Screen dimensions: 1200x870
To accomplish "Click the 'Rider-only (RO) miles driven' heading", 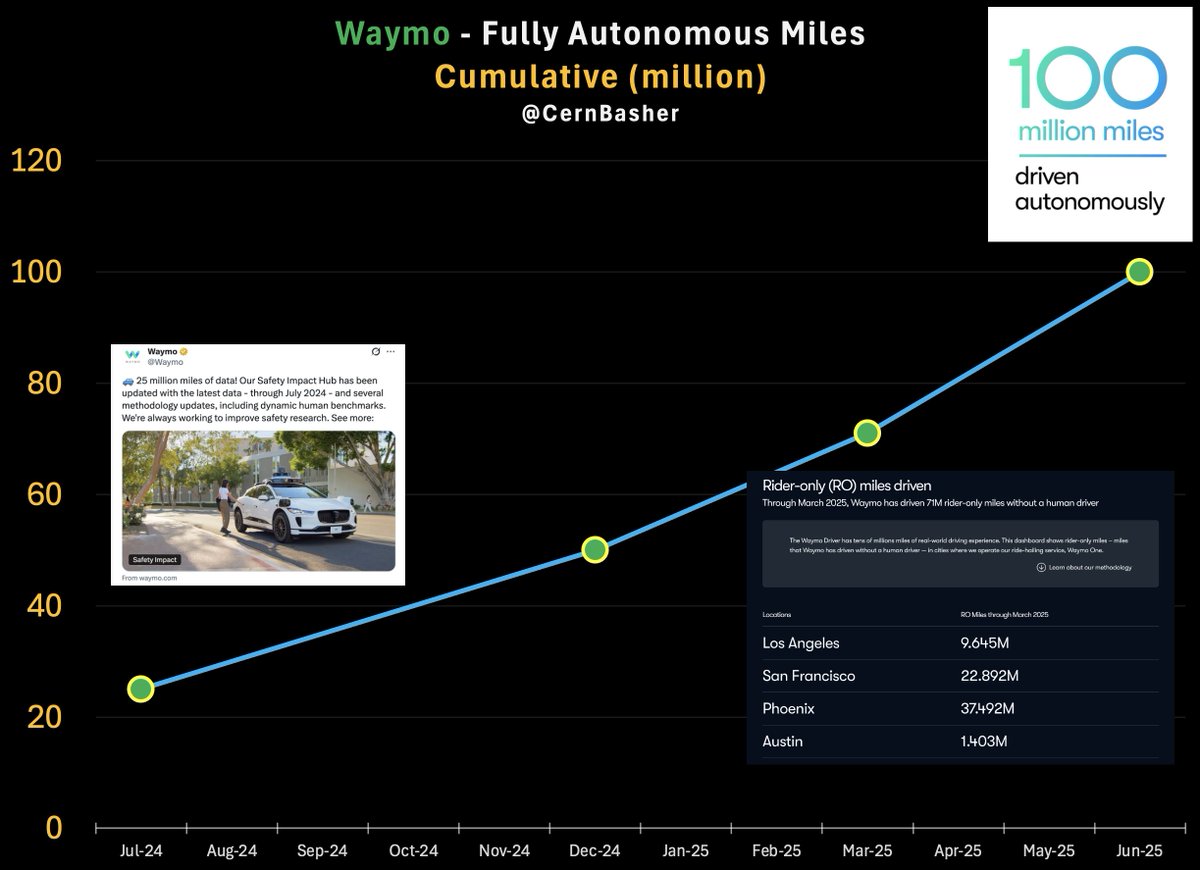I will point(846,485).
